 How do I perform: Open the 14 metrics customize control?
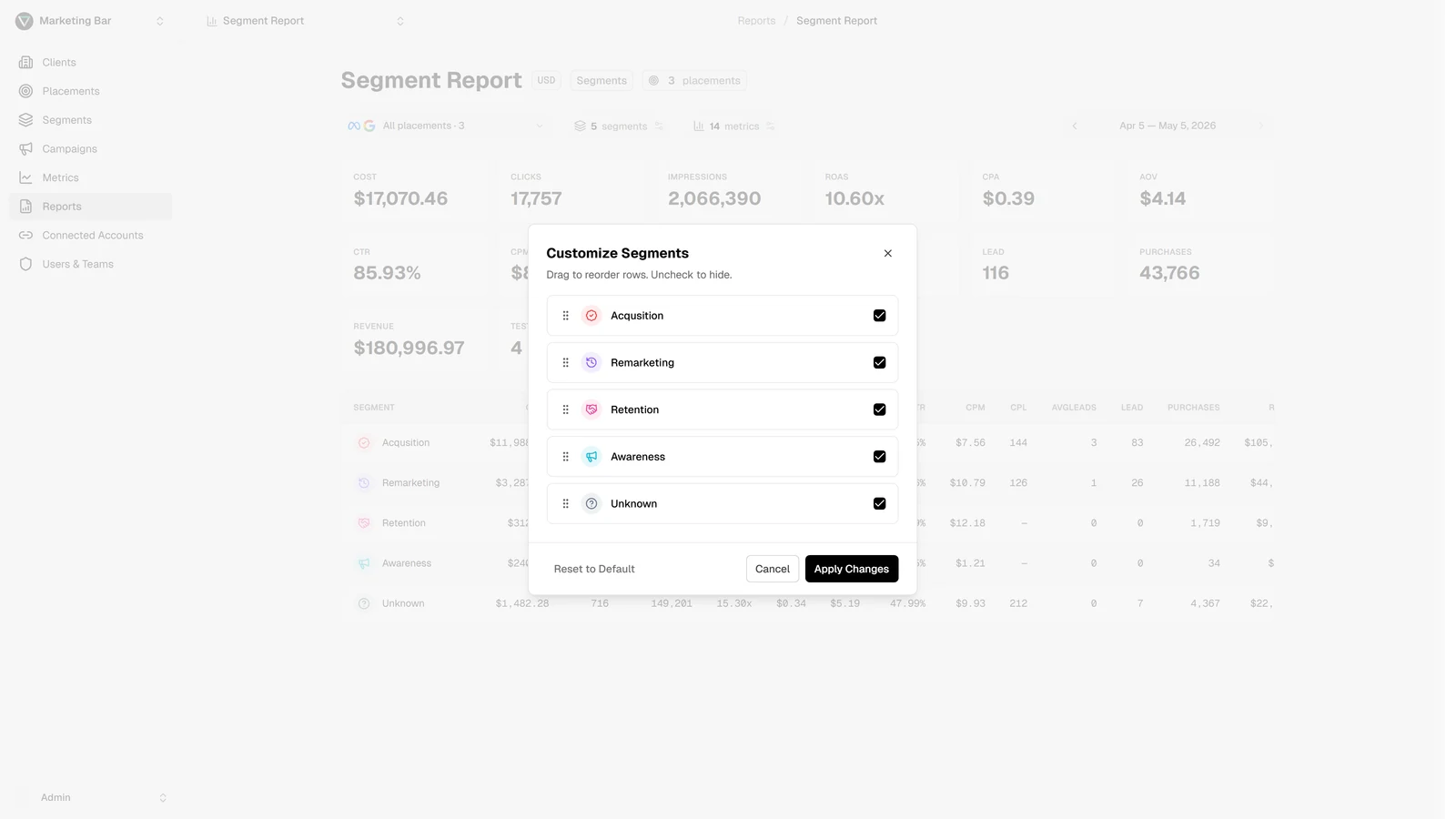tap(733, 126)
